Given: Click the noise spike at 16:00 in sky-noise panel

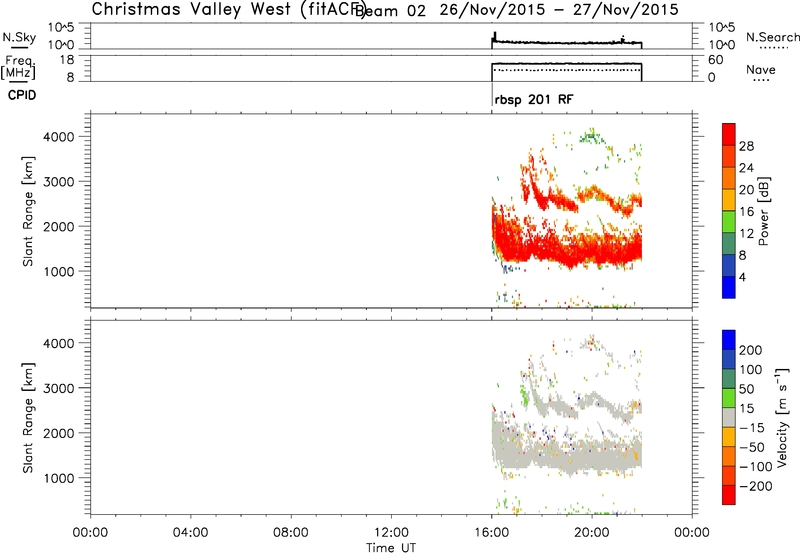Looking at the screenshot, I should click(494, 36).
